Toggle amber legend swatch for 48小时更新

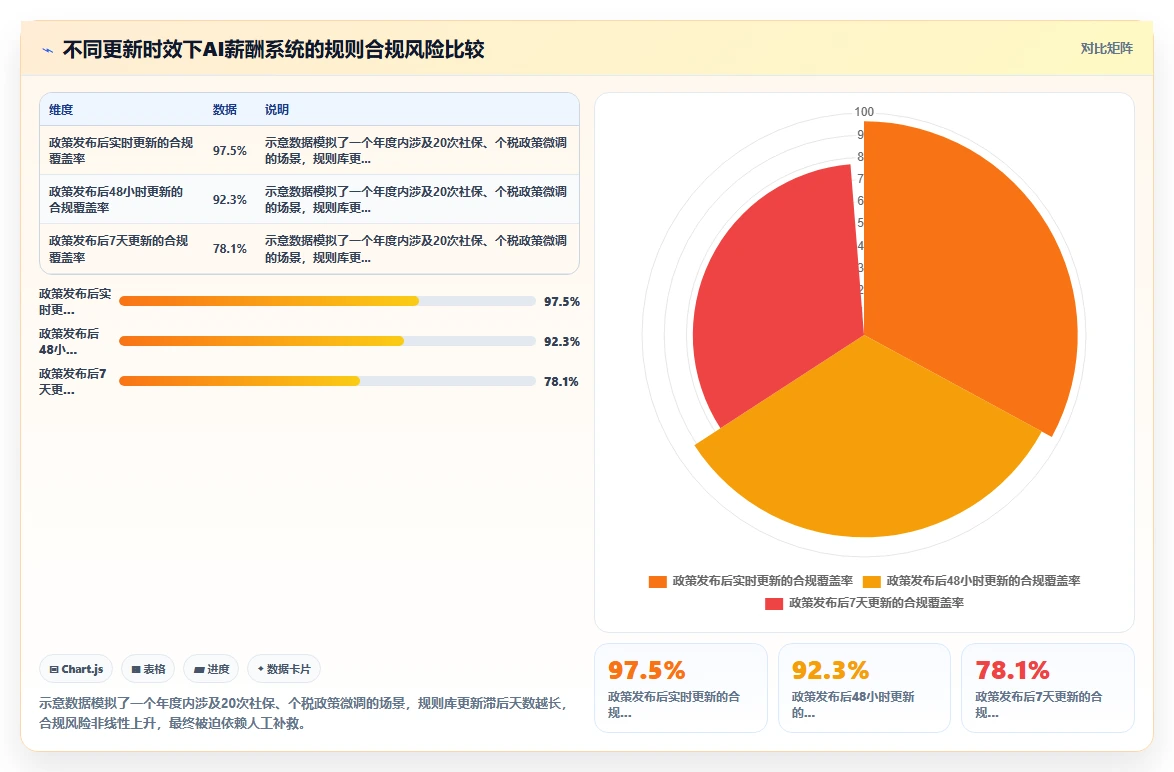(x=872, y=581)
